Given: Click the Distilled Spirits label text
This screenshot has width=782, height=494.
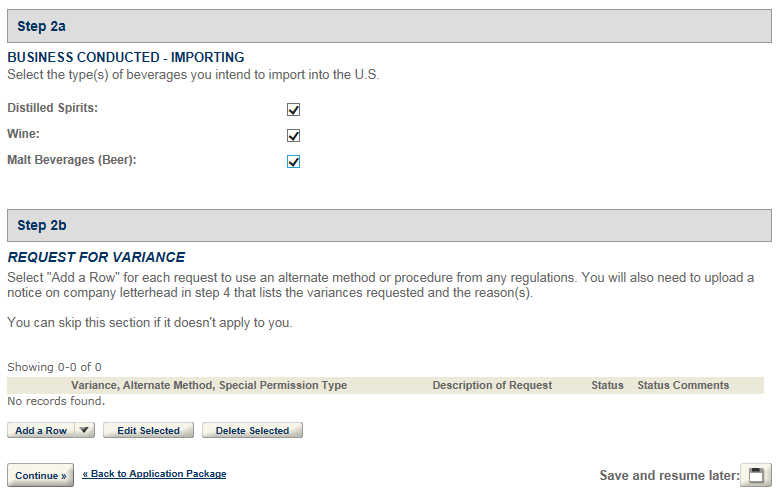Looking at the screenshot, I should click(53, 107).
